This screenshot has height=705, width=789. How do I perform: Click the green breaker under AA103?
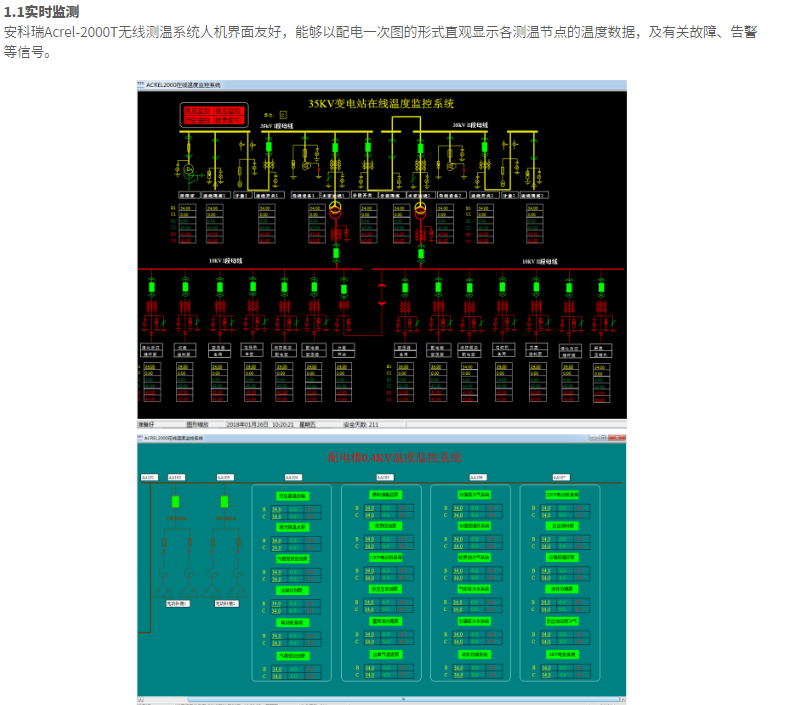224,502
